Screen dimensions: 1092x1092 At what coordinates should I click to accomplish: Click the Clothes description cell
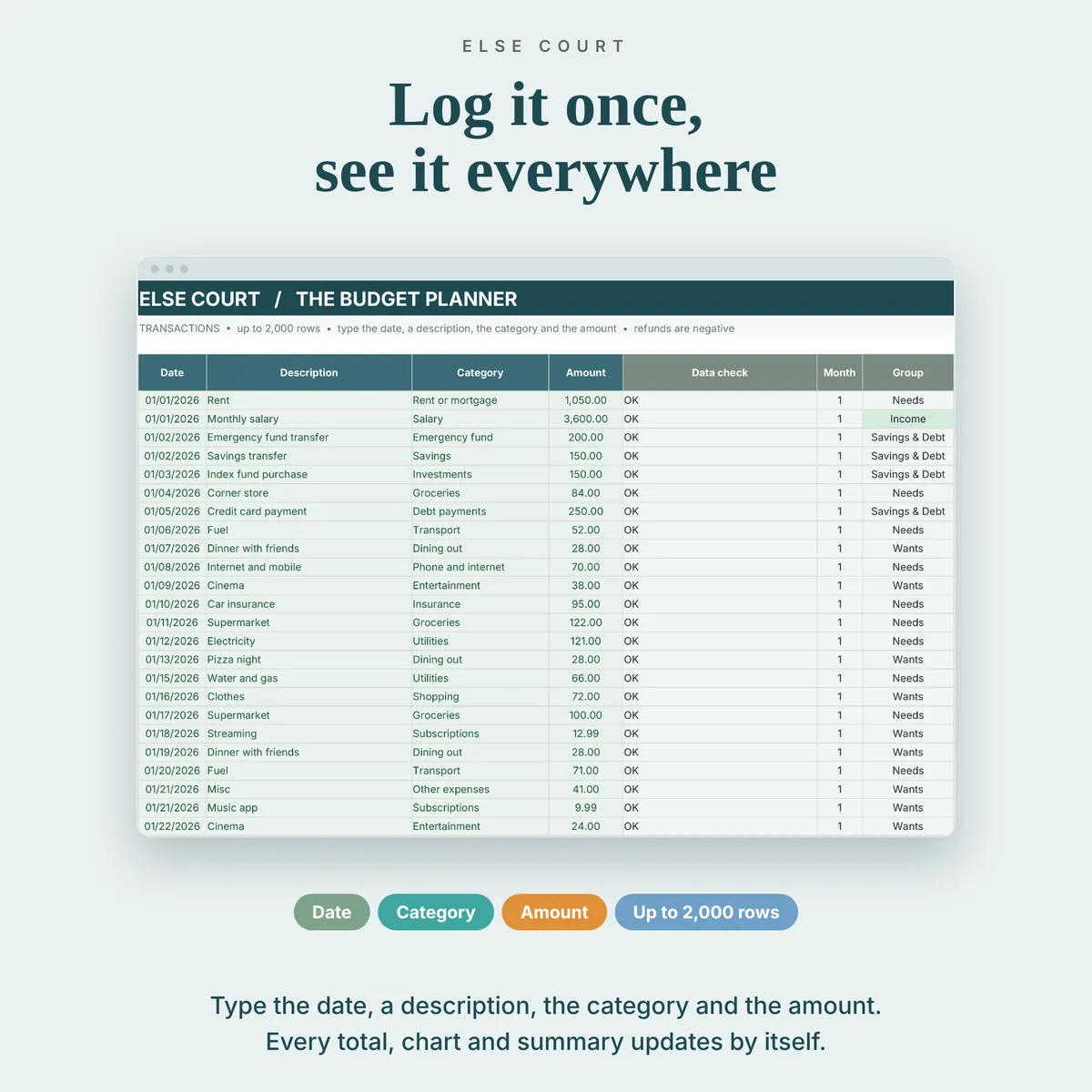[309, 696]
